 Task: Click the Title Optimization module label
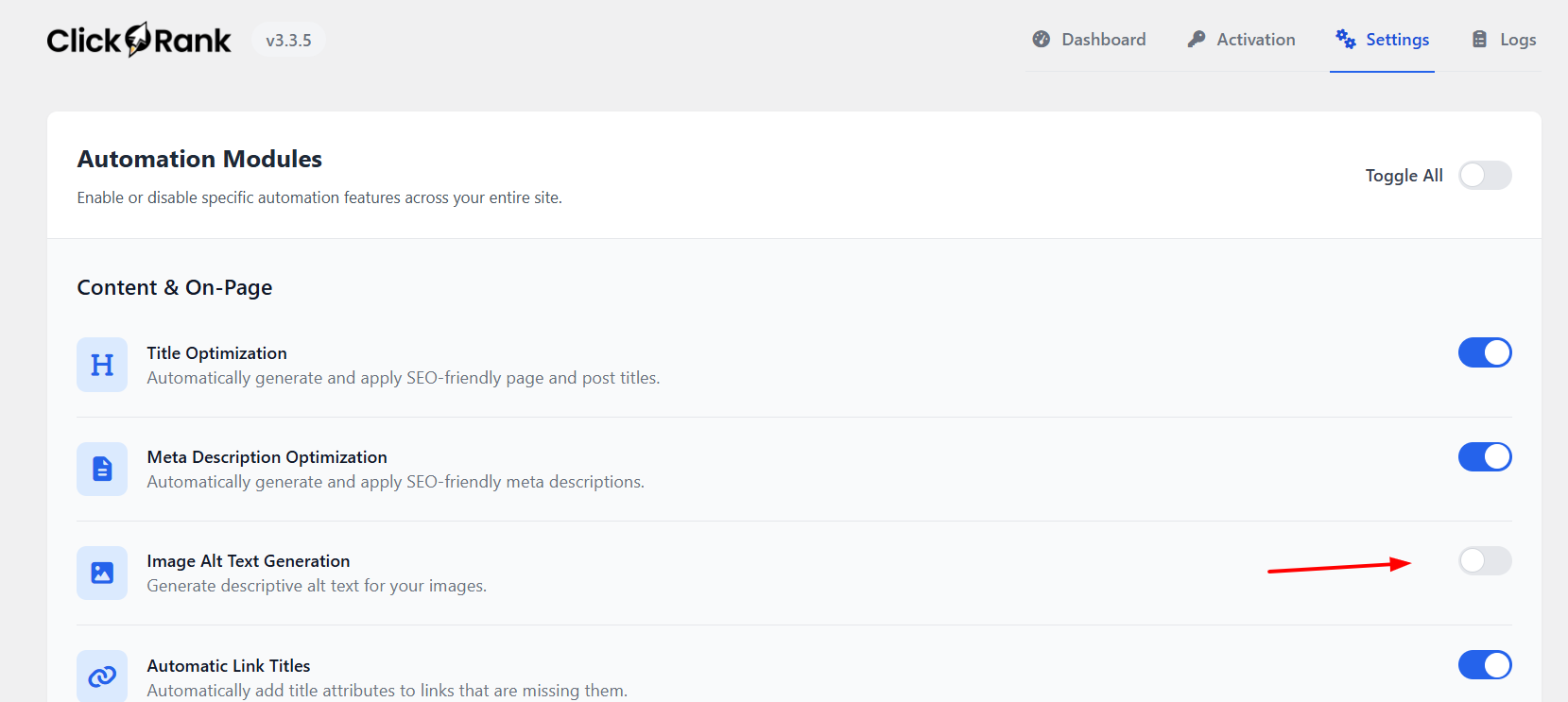coord(216,353)
